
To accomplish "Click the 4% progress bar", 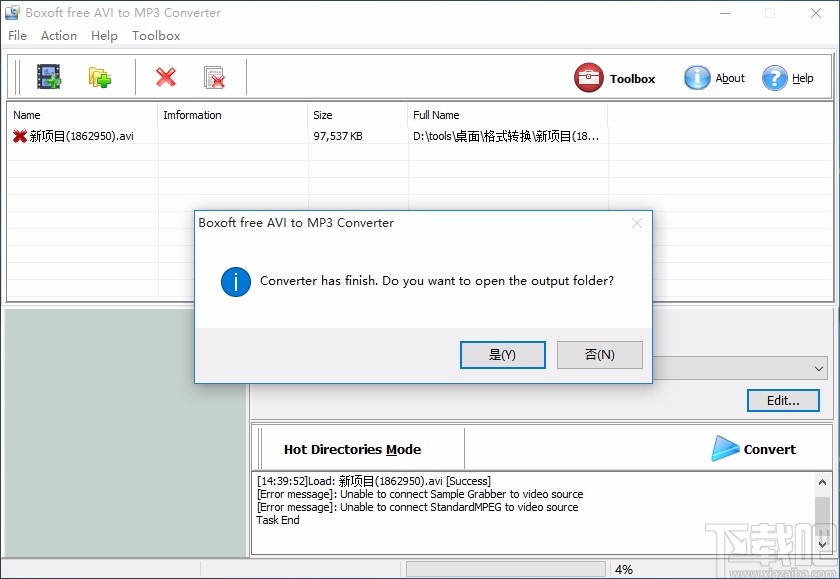I will (x=505, y=568).
